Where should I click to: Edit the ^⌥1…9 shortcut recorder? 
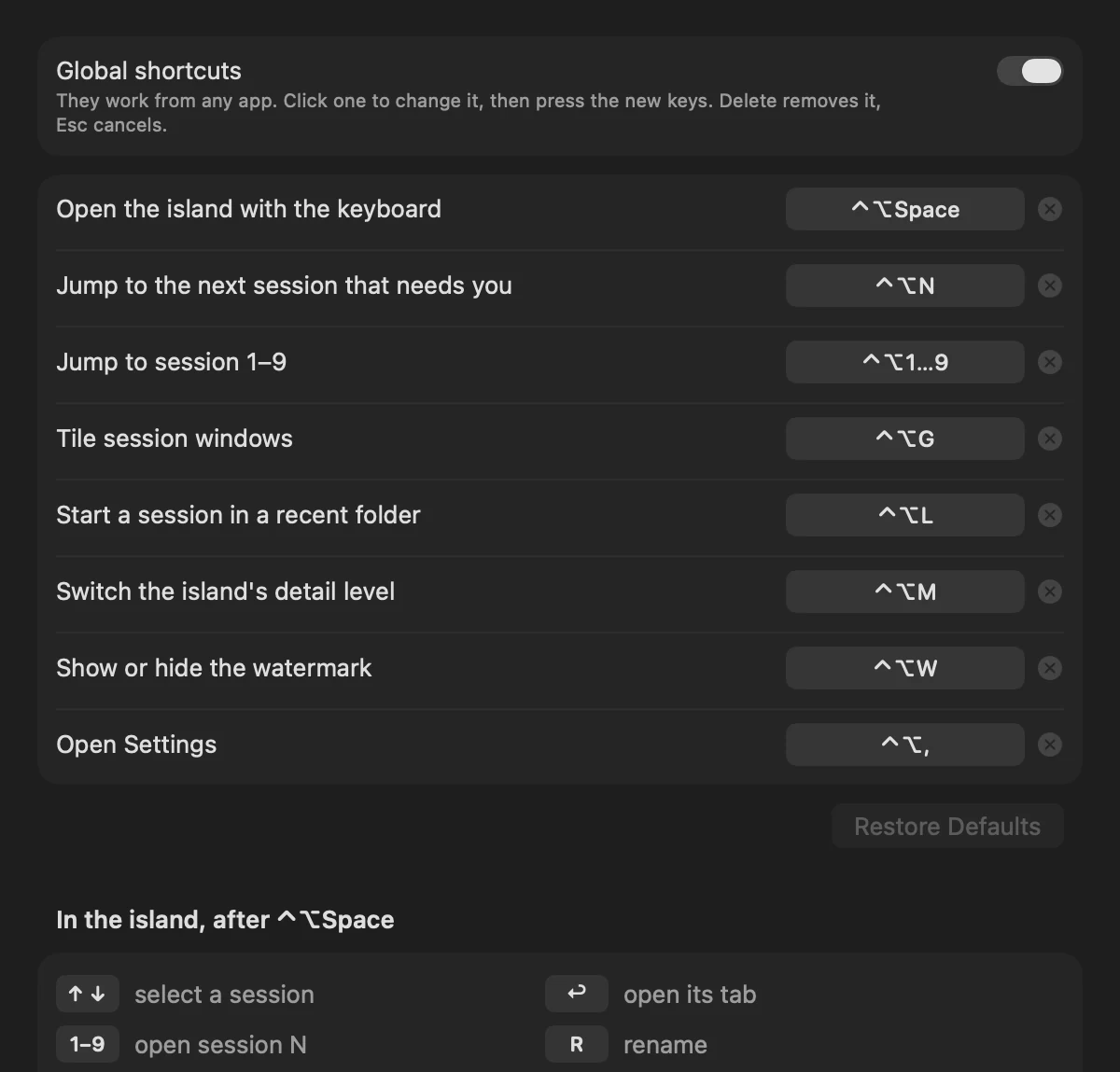(905, 362)
